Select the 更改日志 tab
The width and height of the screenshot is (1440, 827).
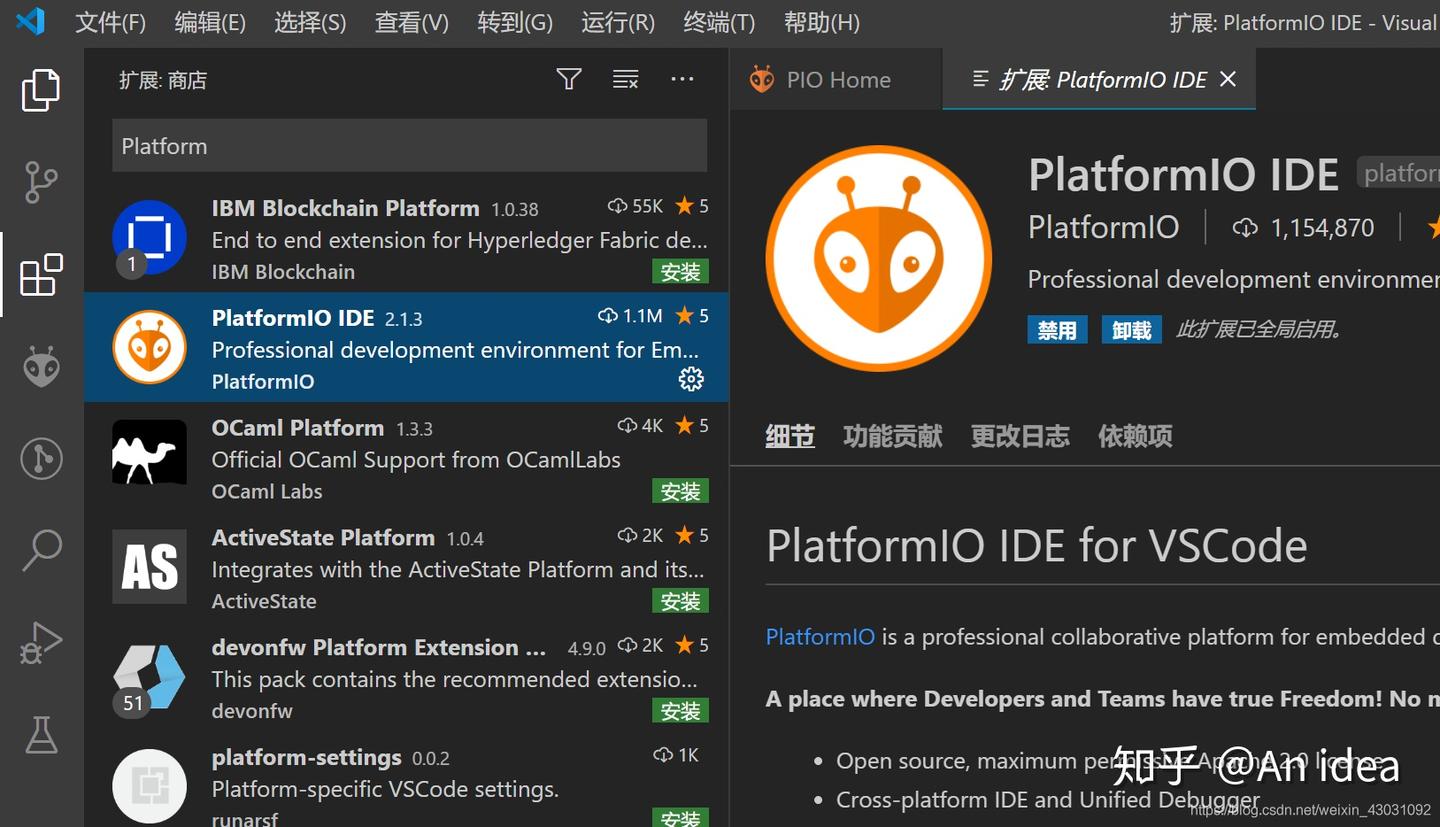[1019, 435]
